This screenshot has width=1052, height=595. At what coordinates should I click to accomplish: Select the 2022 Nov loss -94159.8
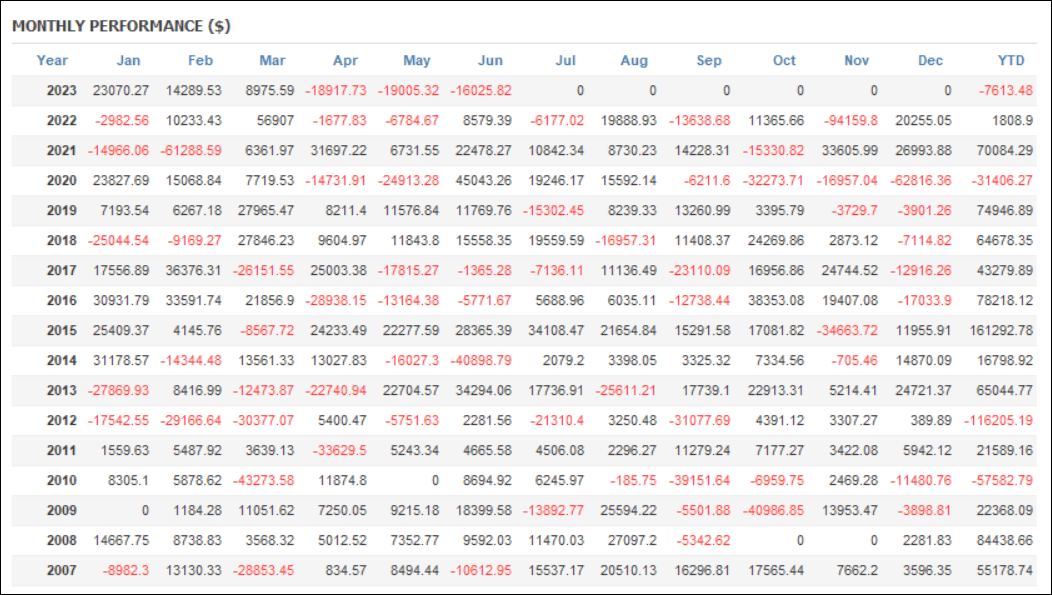coord(851,121)
